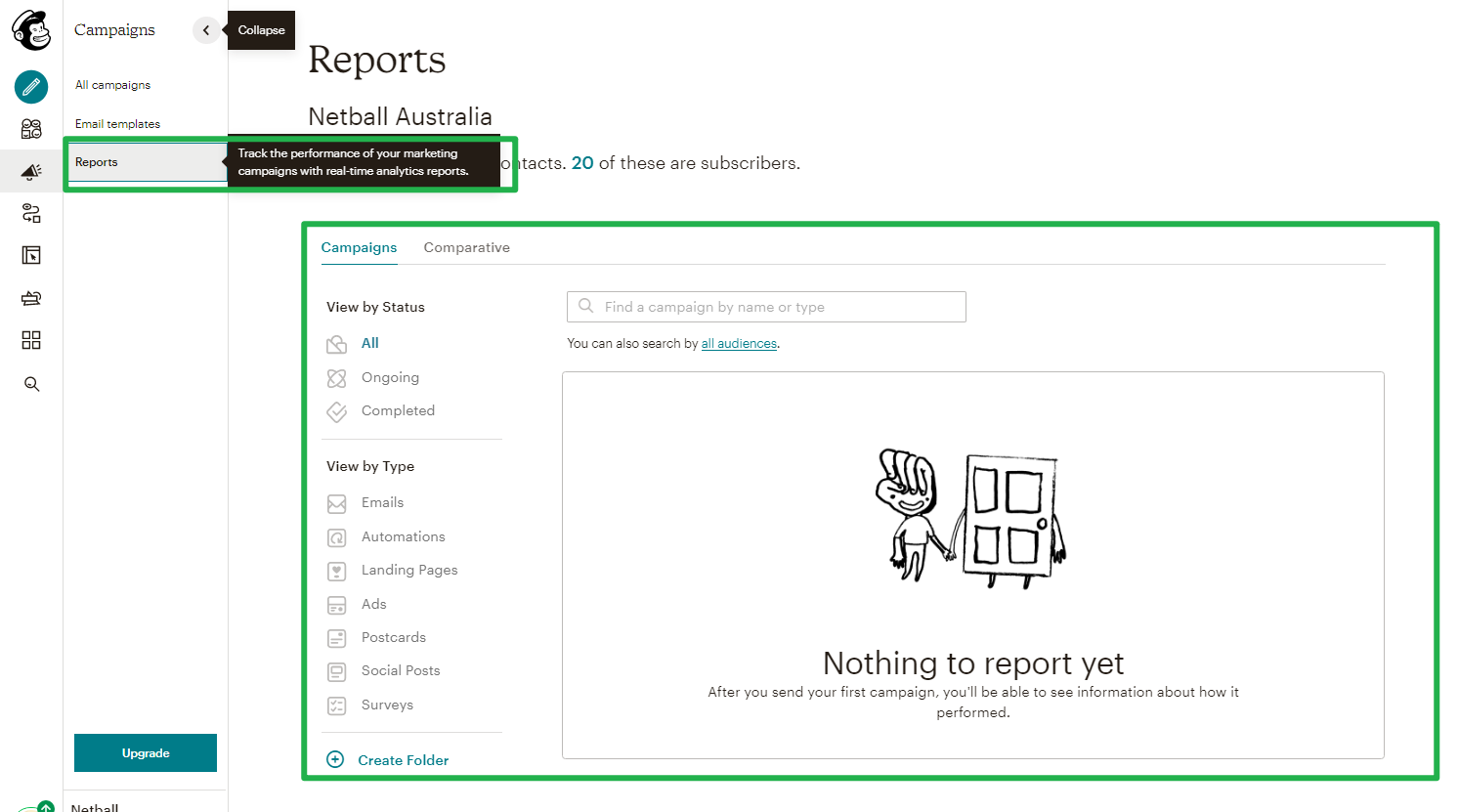This screenshot has width=1459, height=812.
Task: Open the Integrations grid icon
Action: tap(31, 340)
